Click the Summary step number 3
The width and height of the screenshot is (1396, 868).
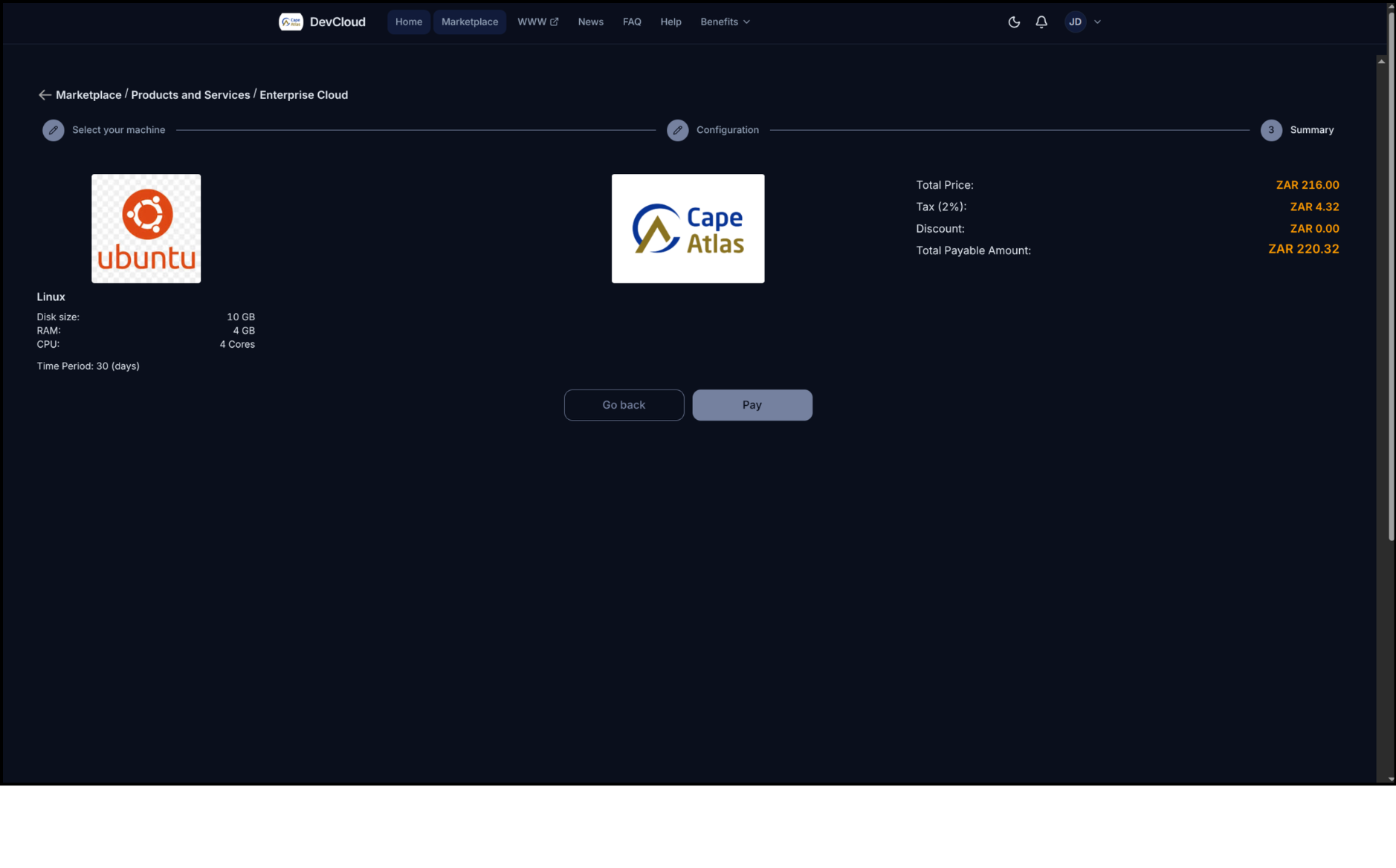click(x=1271, y=130)
